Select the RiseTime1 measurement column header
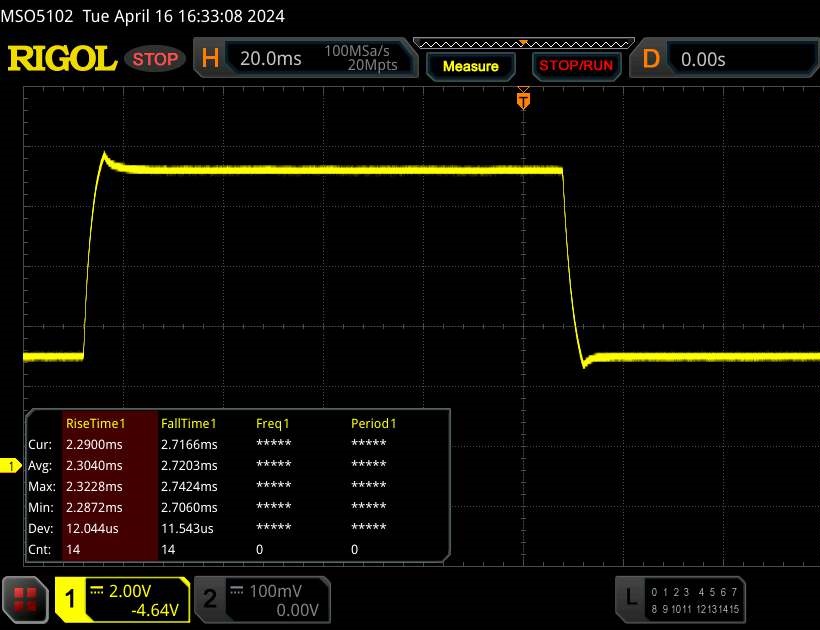The height and width of the screenshot is (630, 820). pos(96,423)
